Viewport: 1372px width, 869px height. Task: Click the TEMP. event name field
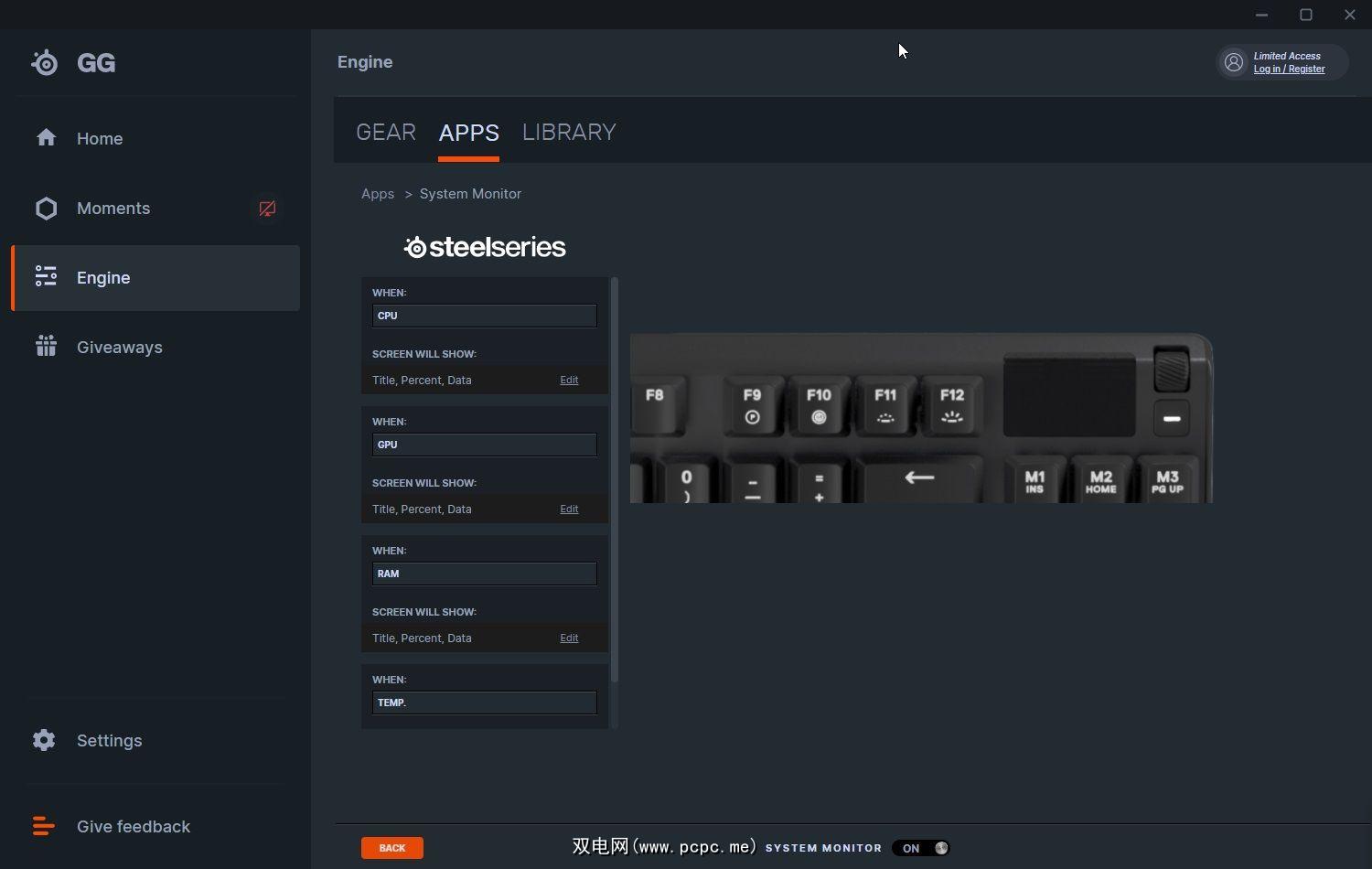click(x=485, y=703)
